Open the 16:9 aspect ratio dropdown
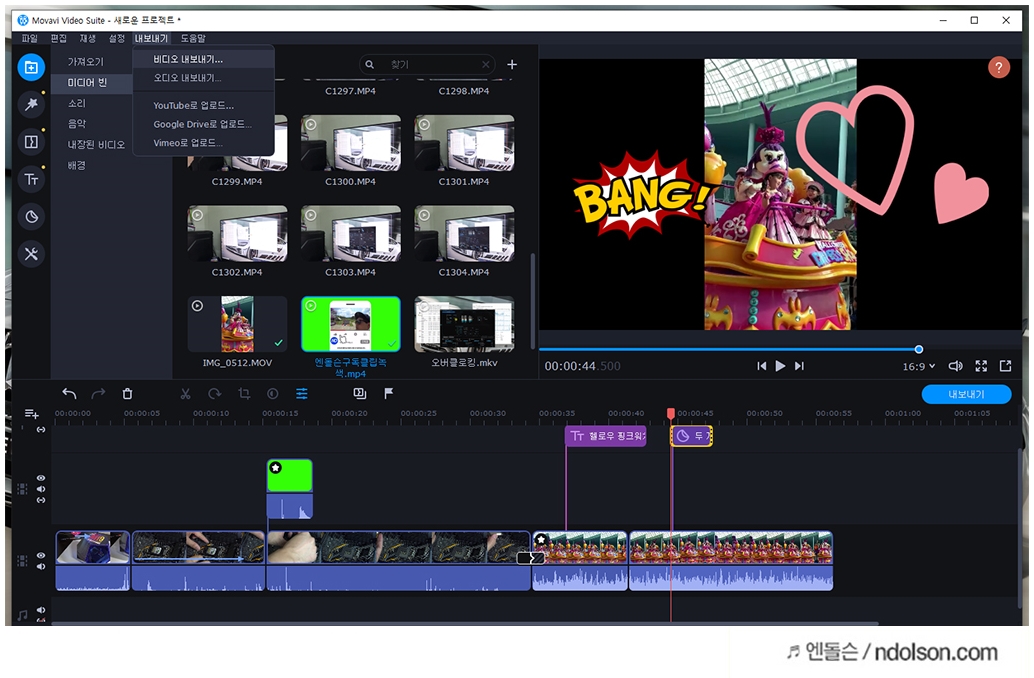 (x=919, y=366)
